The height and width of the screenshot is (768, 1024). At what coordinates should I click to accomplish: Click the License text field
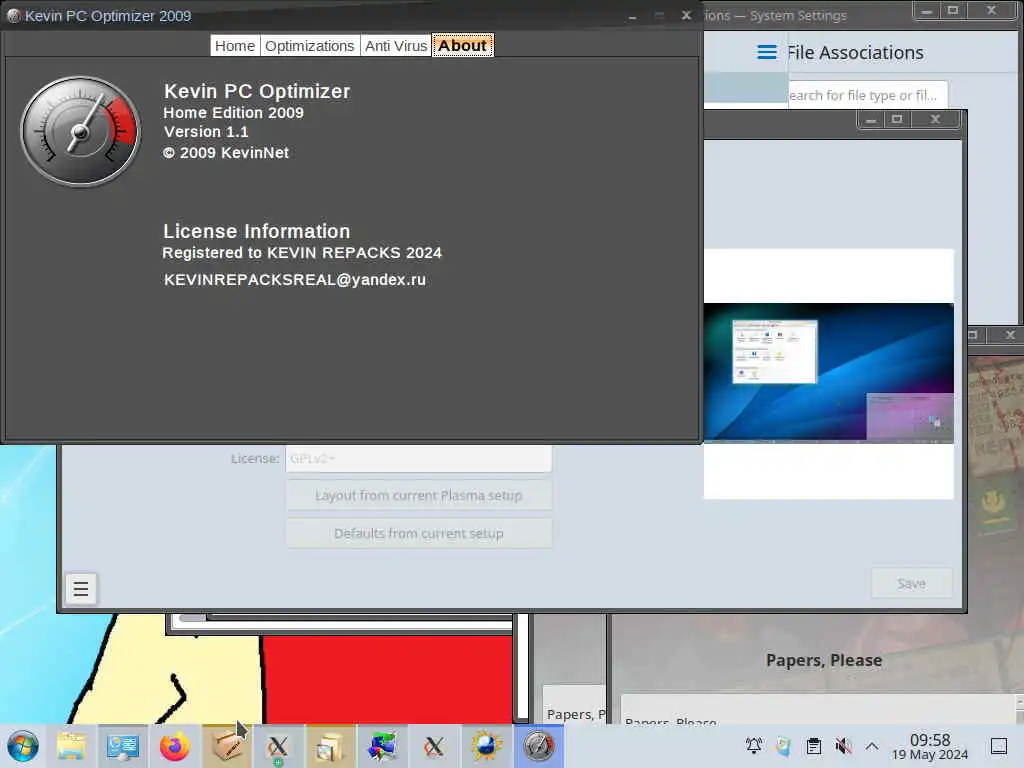(419, 458)
